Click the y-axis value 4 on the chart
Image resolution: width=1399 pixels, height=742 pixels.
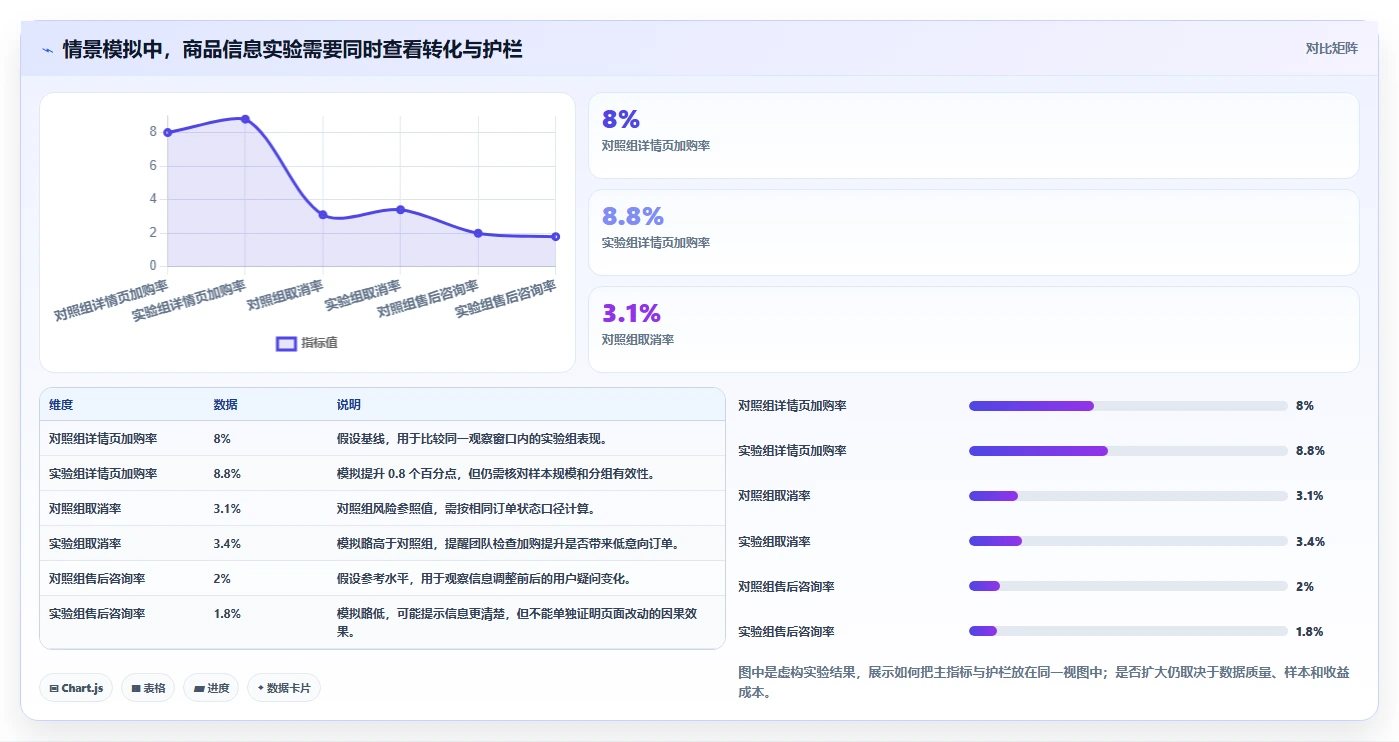tap(153, 199)
